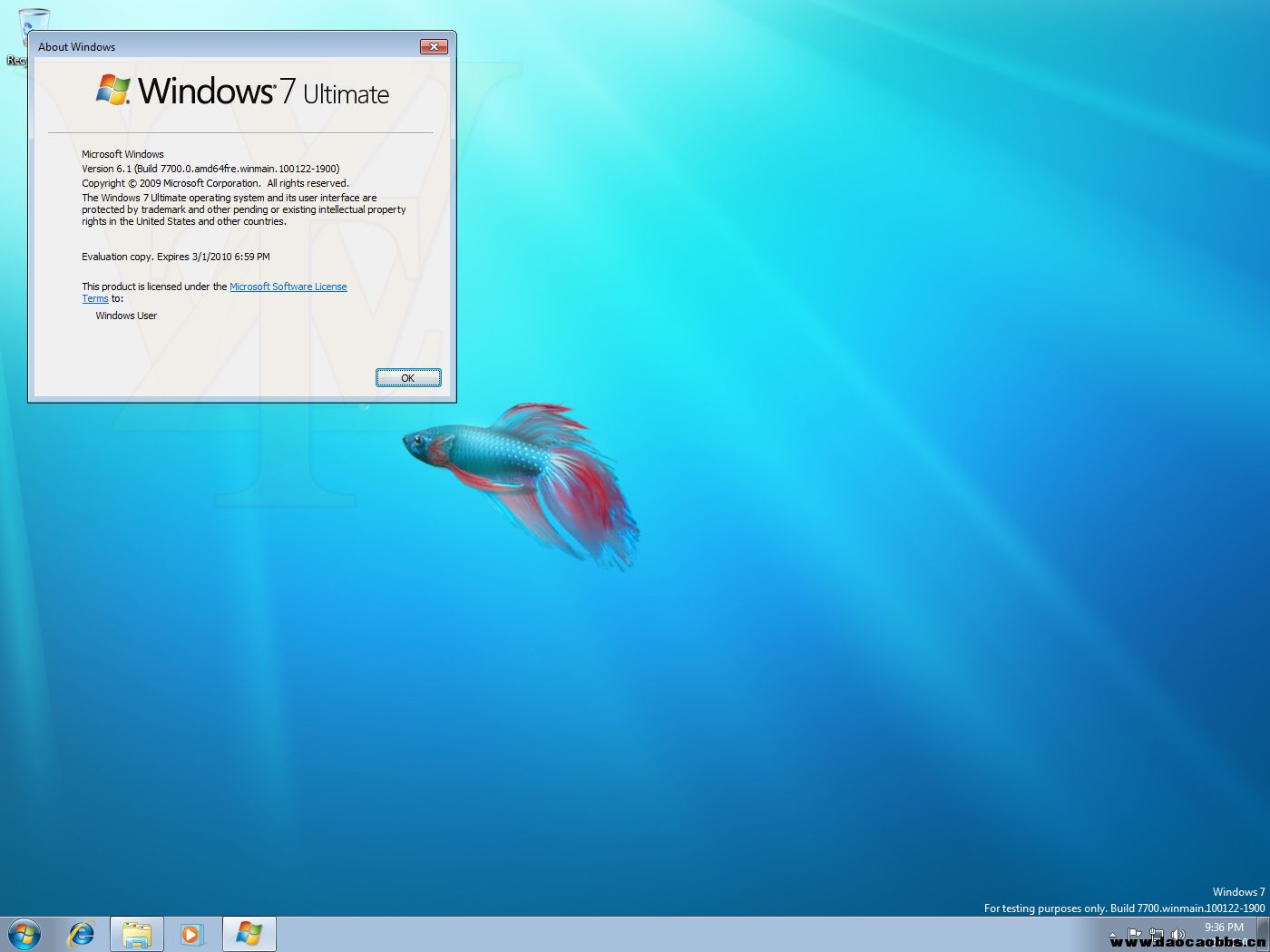
Task: Show hidden notification area icons
Action: click(1113, 934)
